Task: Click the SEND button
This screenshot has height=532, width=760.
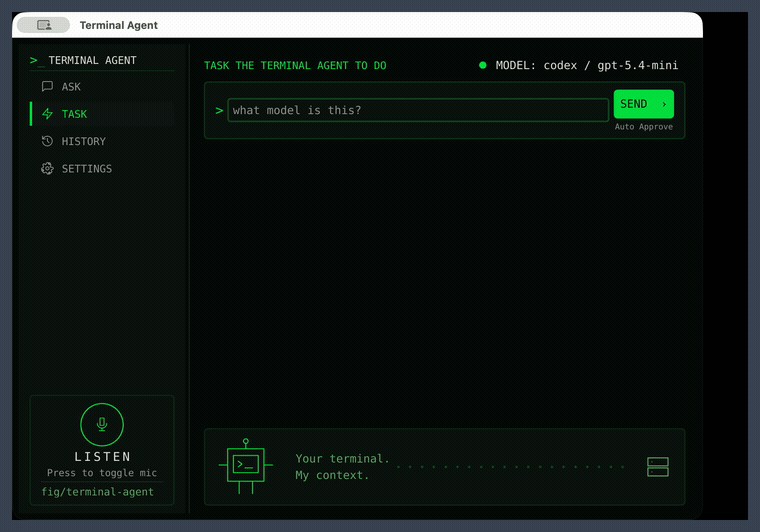Action: click(x=644, y=104)
